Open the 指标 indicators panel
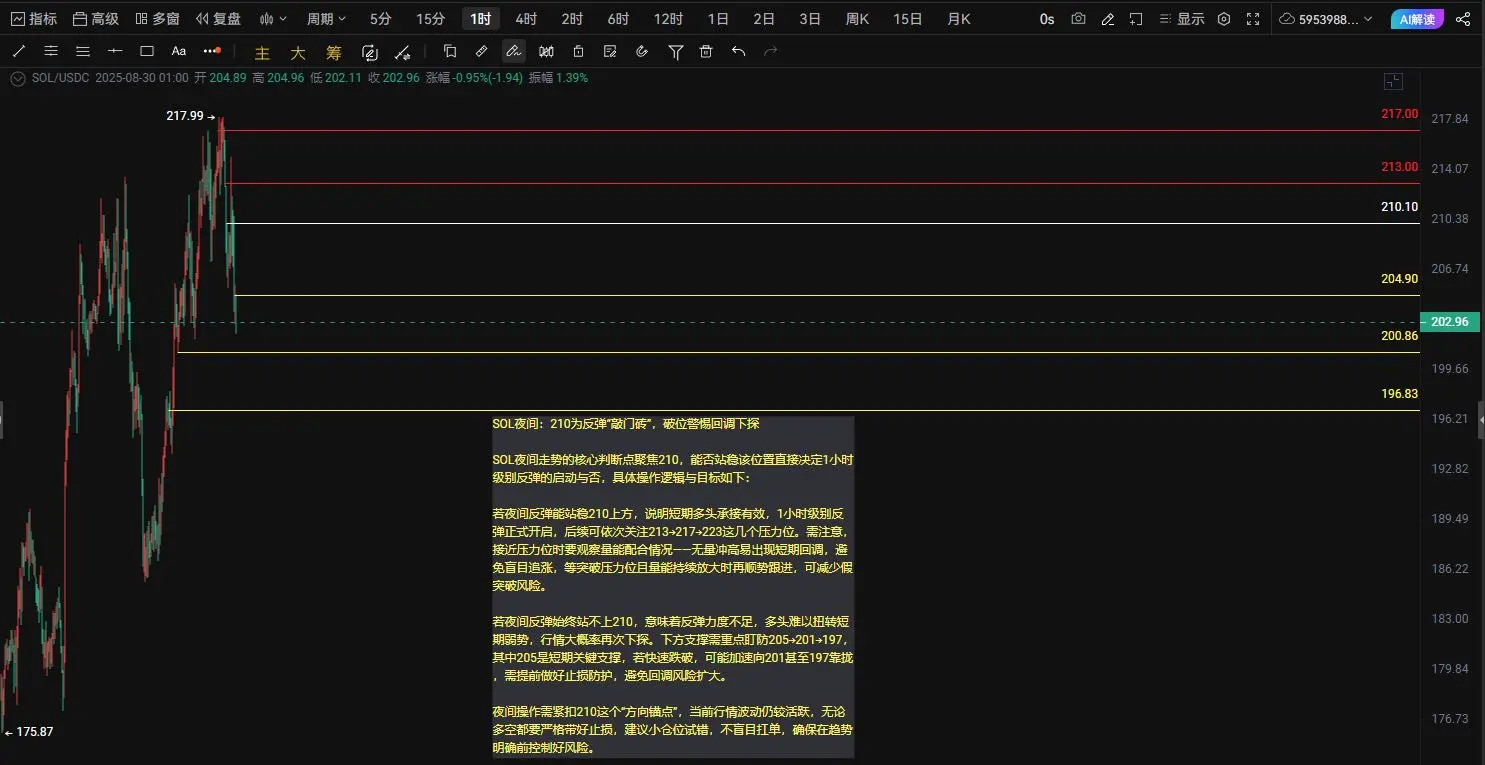This screenshot has width=1485, height=765. 33,19
